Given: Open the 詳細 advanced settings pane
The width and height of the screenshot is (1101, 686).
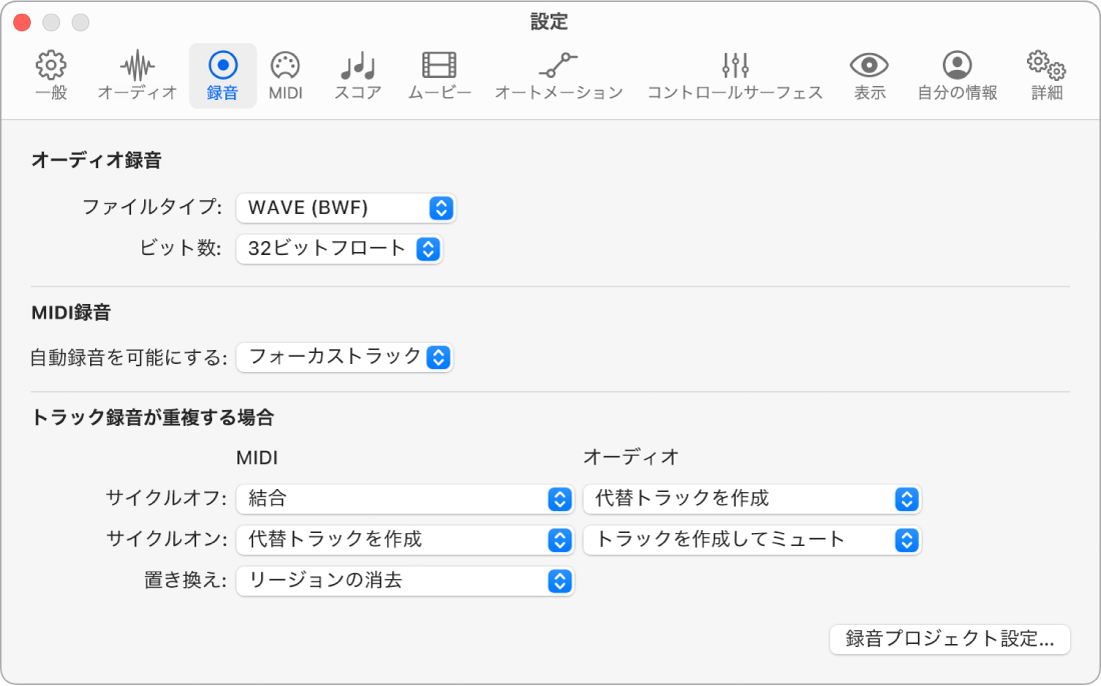Looking at the screenshot, I should click(1046, 76).
